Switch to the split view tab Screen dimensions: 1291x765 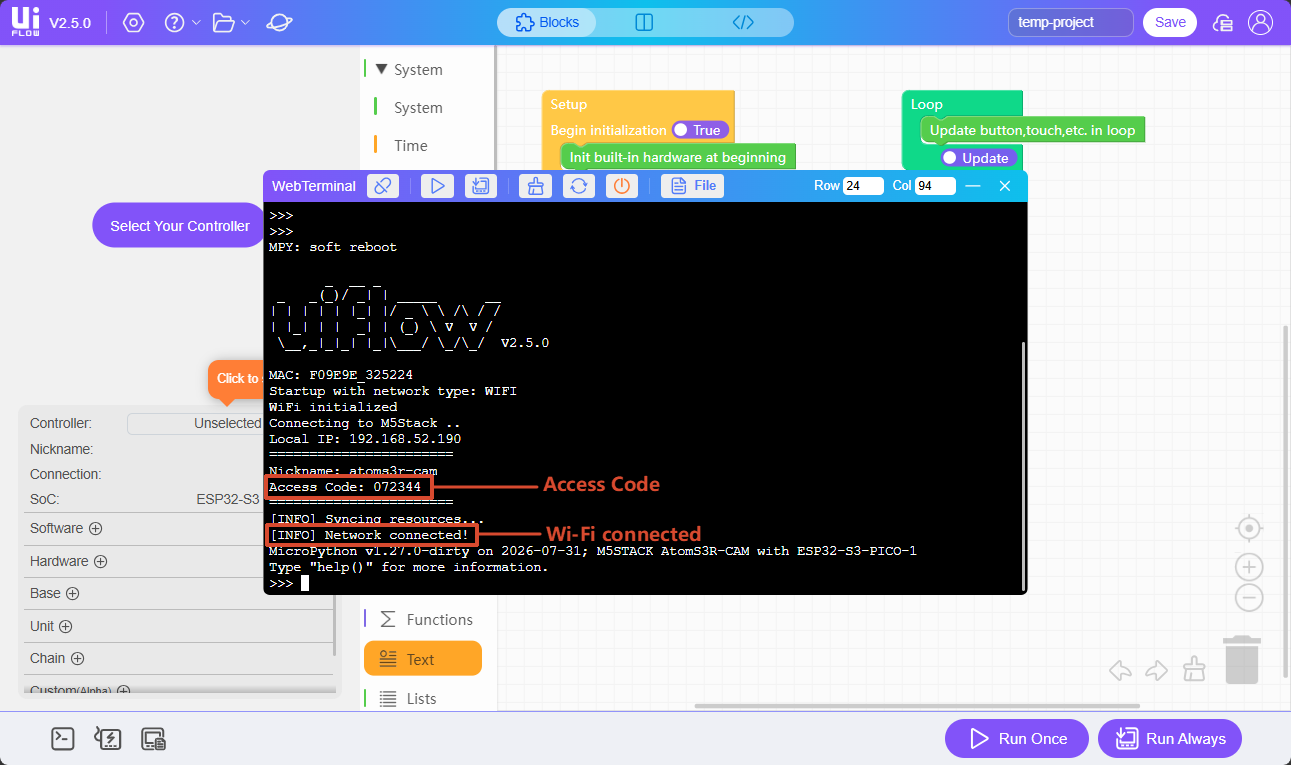click(x=644, y=22)
